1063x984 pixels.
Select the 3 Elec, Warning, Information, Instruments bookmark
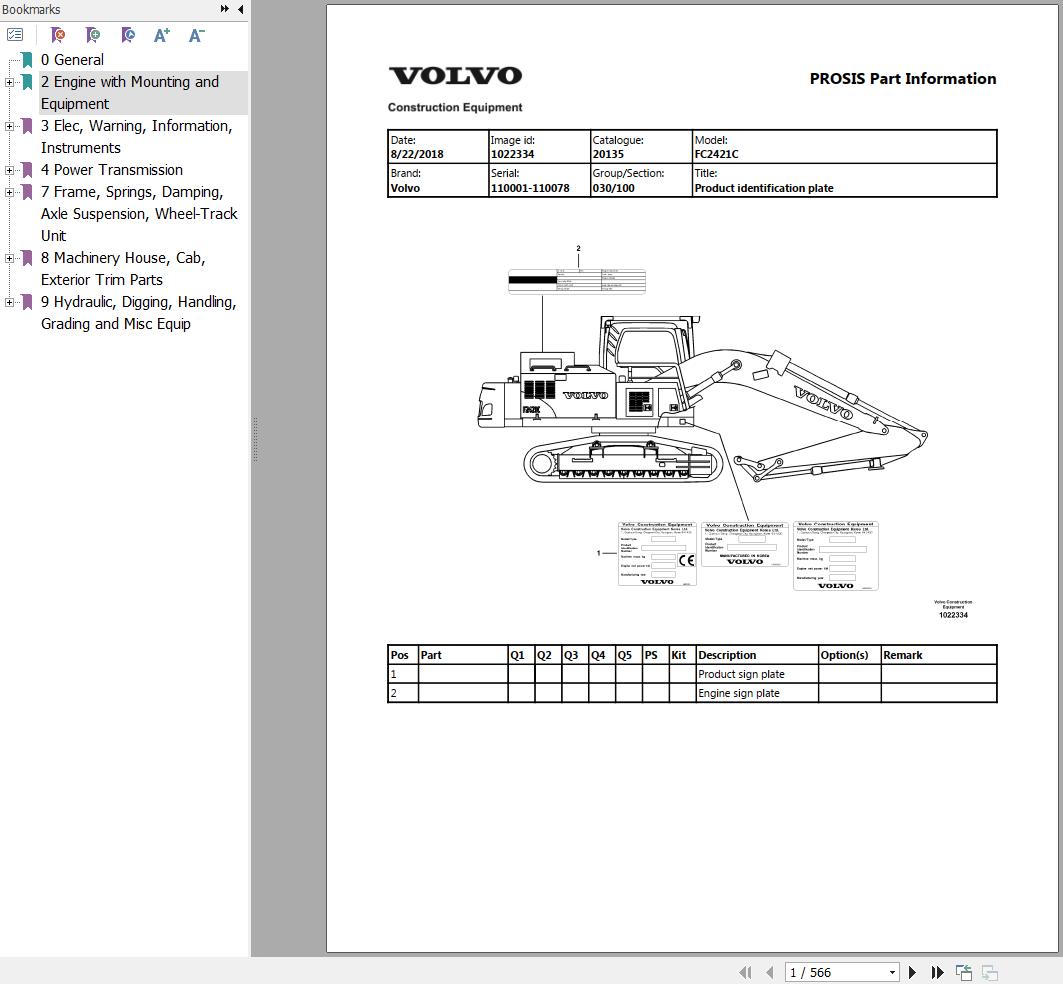(x=136, y=137)
